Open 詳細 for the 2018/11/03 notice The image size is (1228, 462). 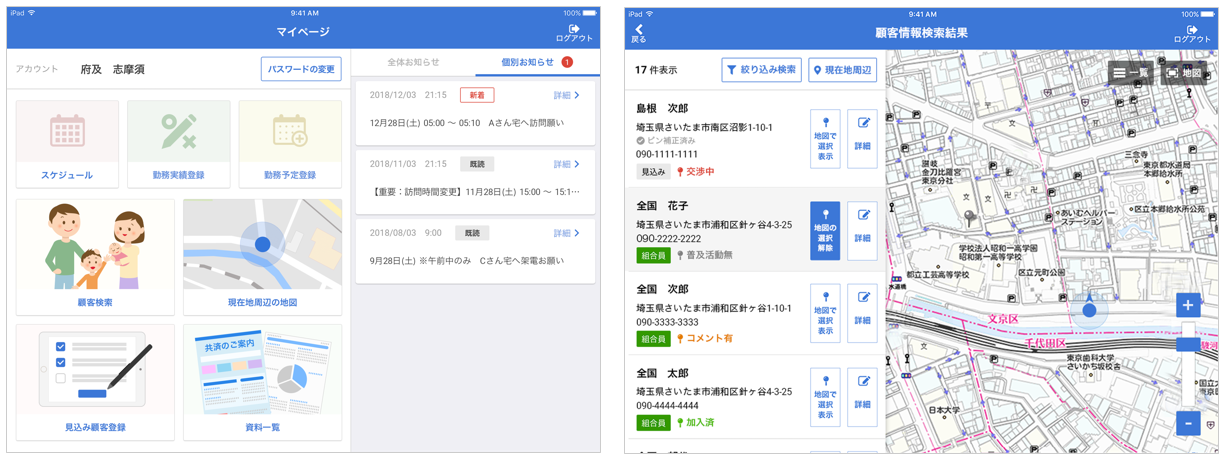[x=567, y=165]
